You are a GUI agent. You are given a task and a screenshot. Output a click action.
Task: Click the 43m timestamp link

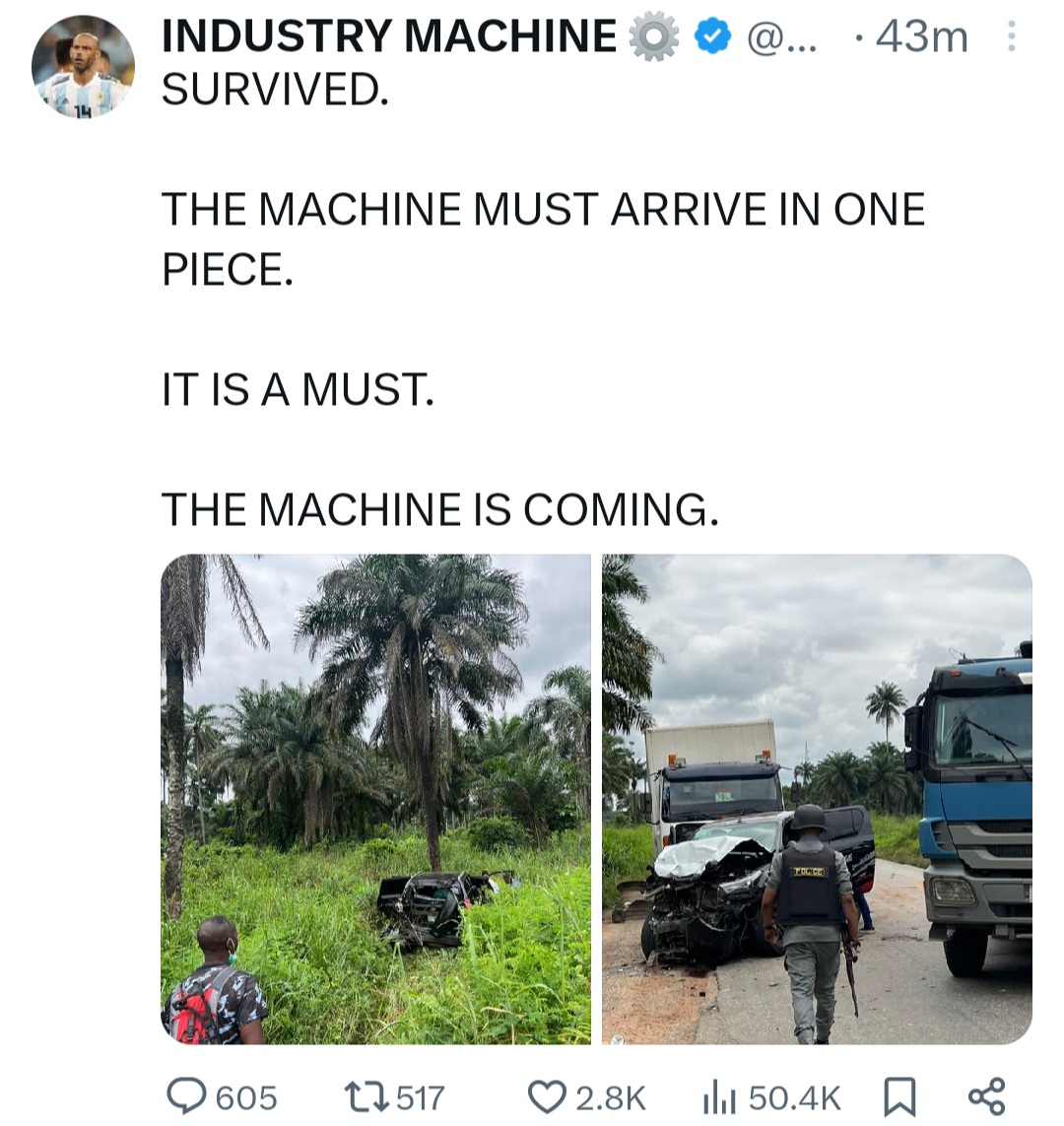point(921,35)
